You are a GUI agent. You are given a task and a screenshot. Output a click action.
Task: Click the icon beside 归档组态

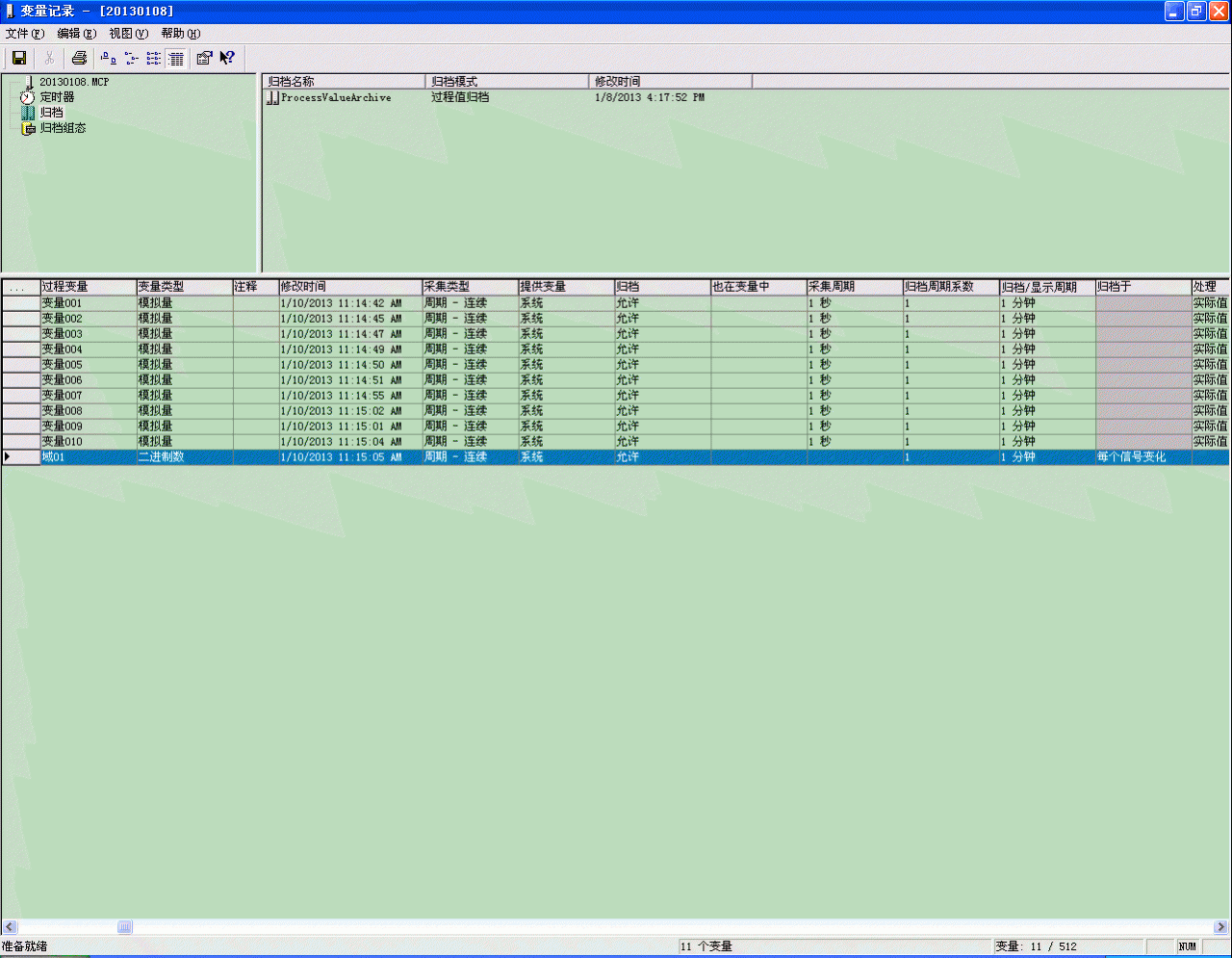click(x=28, y=128)
